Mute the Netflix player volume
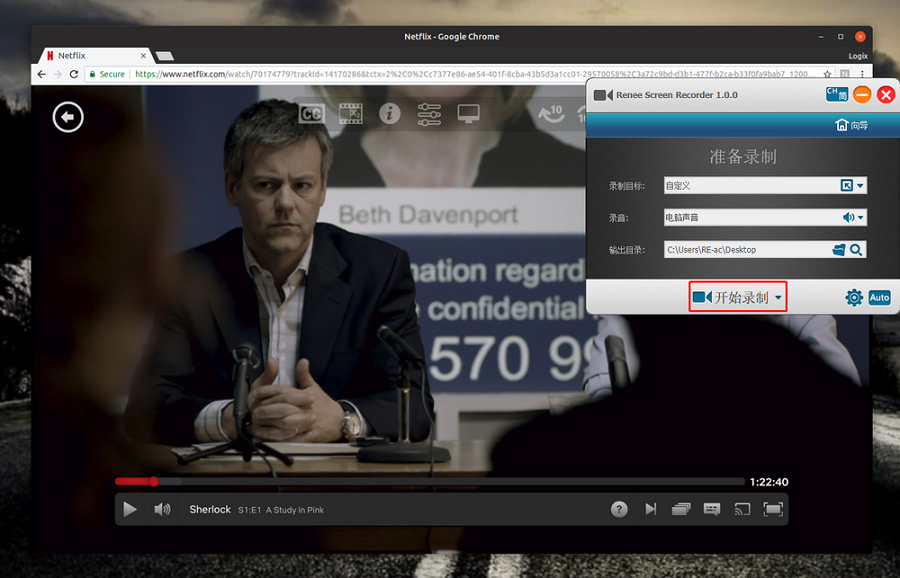Screen dimensions: 900x578 (162, 509)
